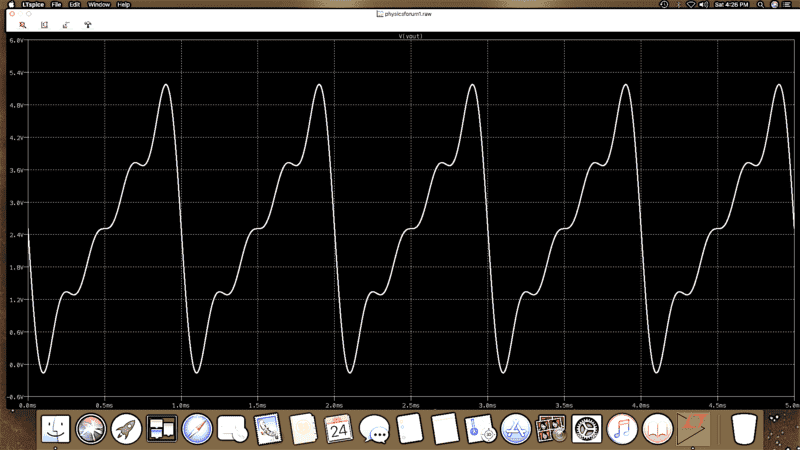This screenshot has width=800, height=450.
Task: Open Calendar showing 24 in Dock
Action: pos(338,430)
